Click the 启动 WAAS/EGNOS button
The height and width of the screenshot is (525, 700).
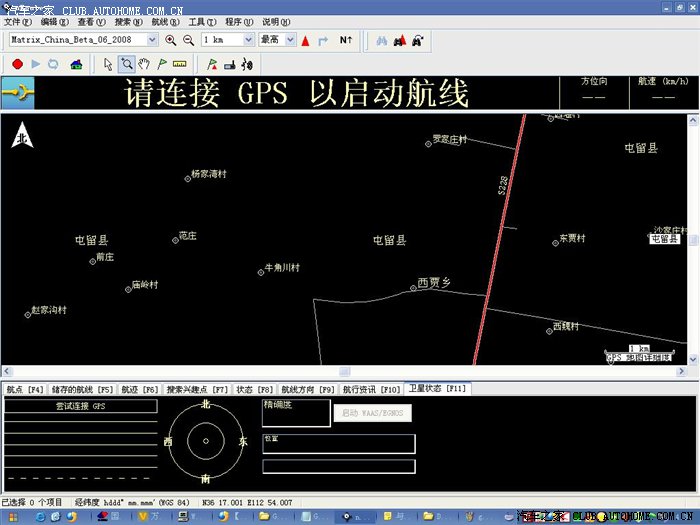[x=372, y=412]
